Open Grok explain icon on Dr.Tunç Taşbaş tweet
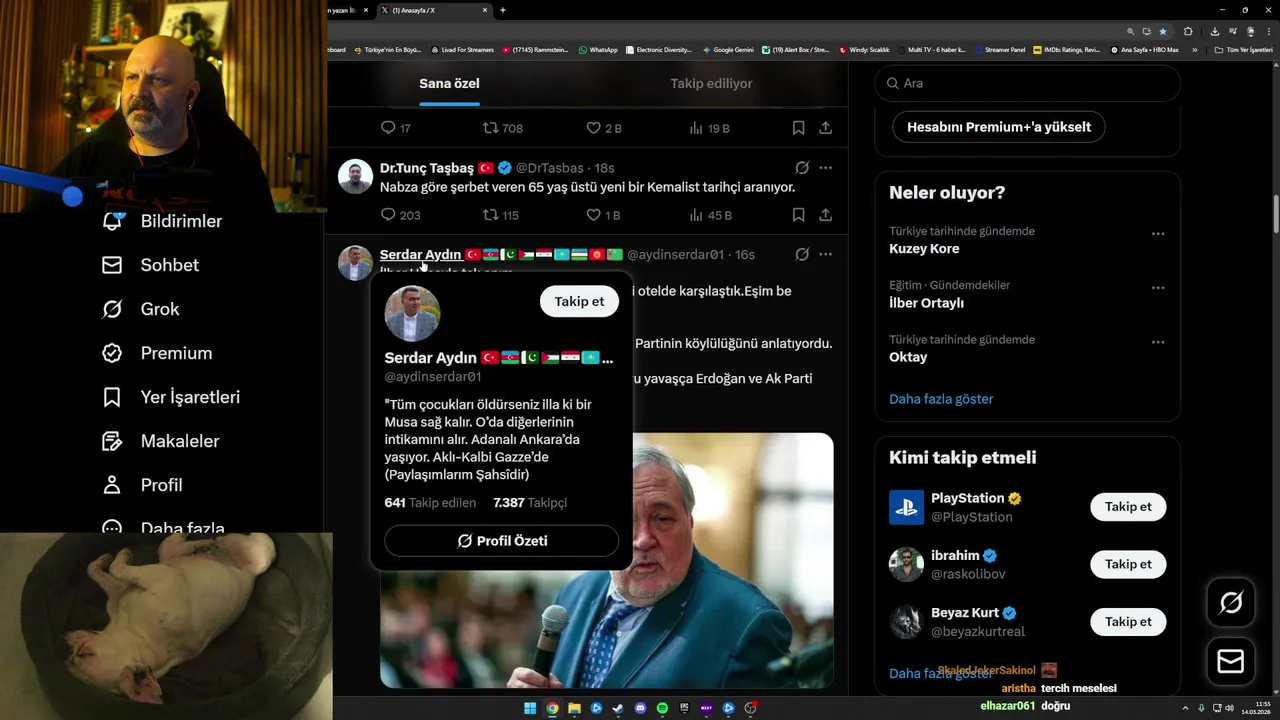The width and height of the screenshot is (1280, 720). 802,168
